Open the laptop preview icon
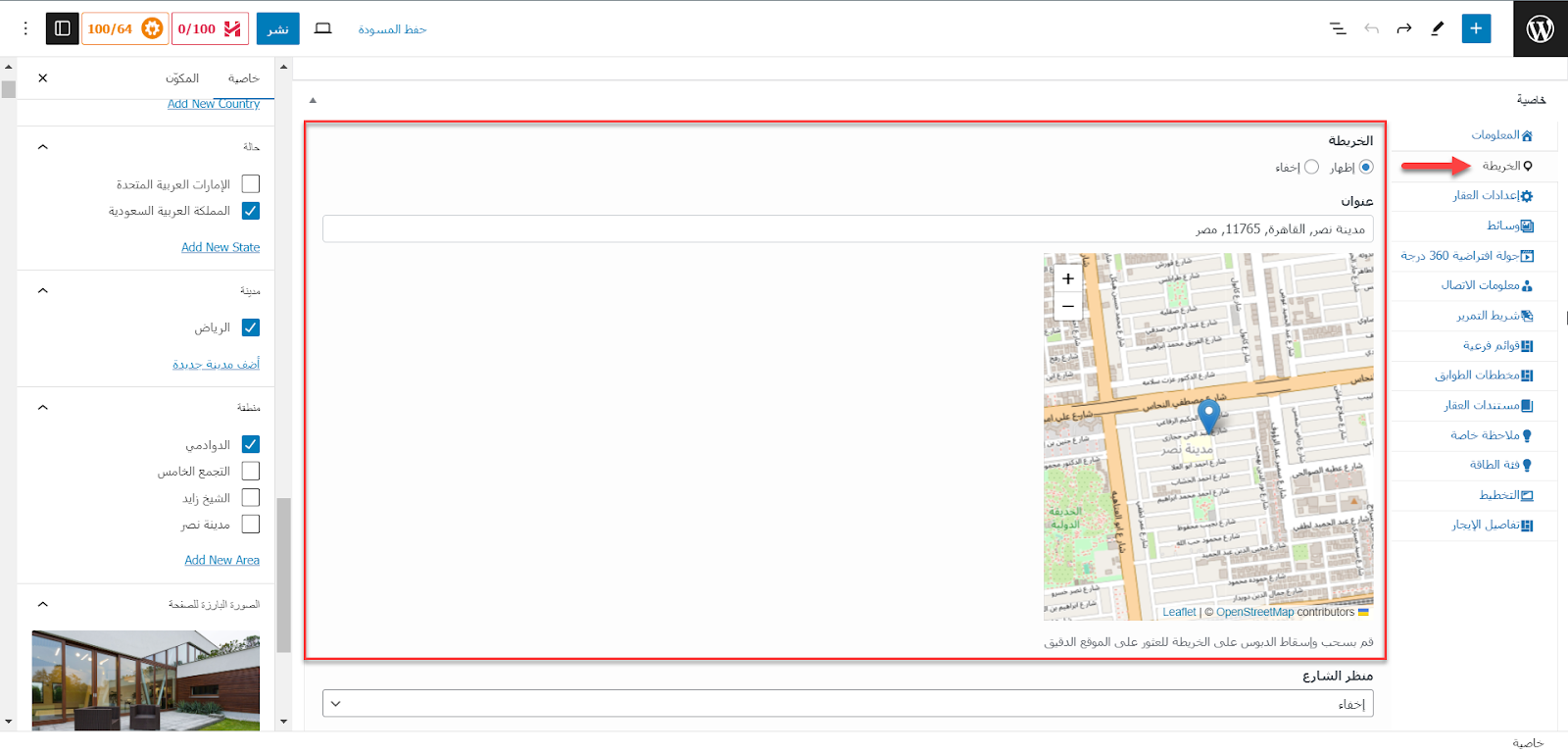Screen dimensions: 1568x753 tap(322, 28)
